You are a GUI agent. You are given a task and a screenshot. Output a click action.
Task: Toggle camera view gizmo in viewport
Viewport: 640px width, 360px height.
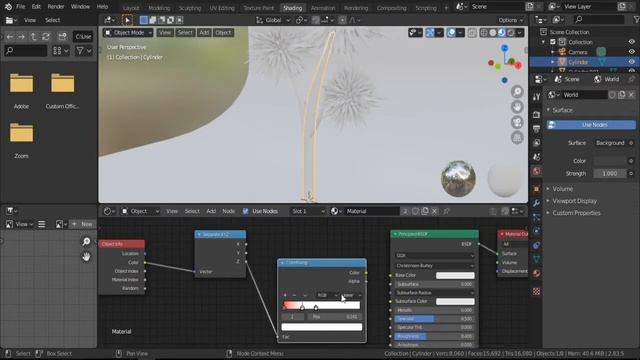(517, 122)
